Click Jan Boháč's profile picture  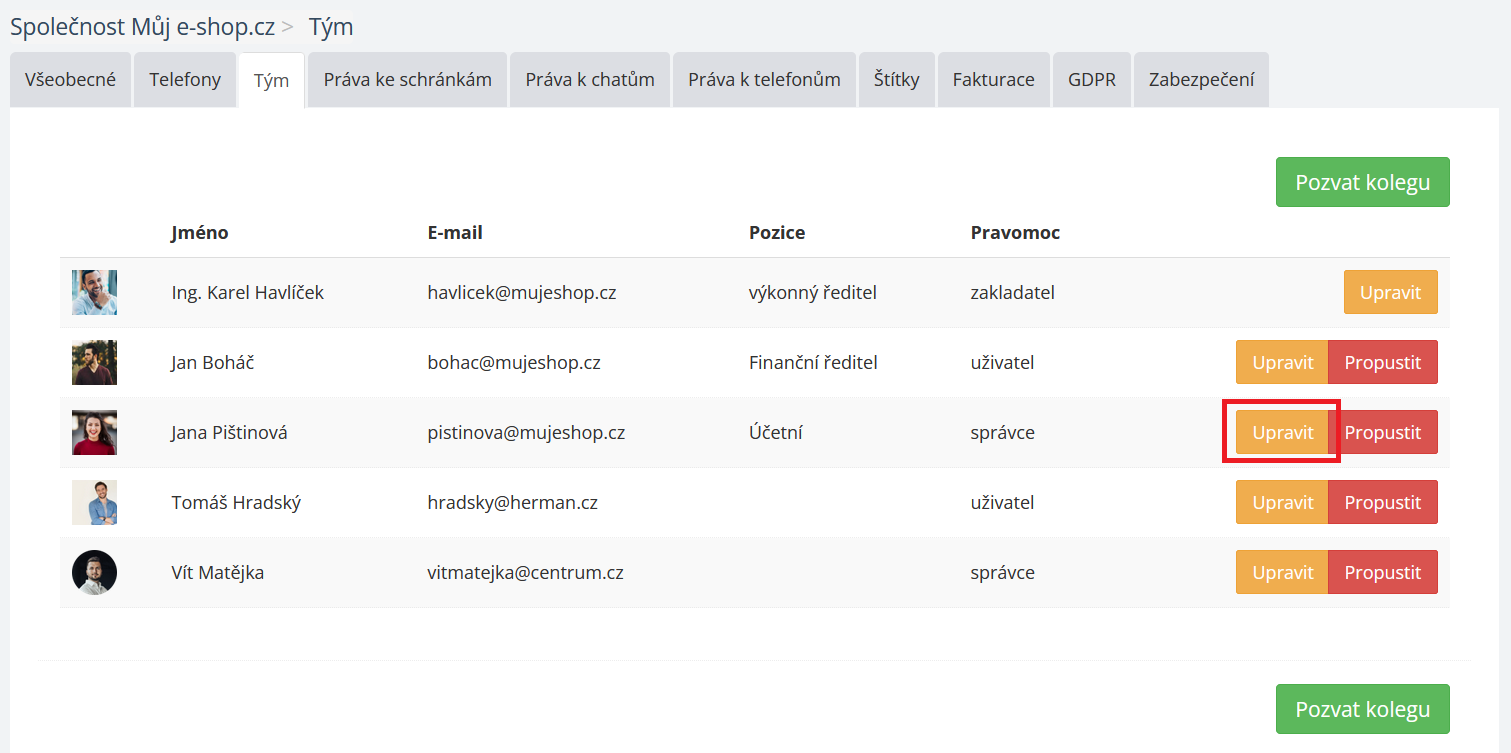pos(94,363)
